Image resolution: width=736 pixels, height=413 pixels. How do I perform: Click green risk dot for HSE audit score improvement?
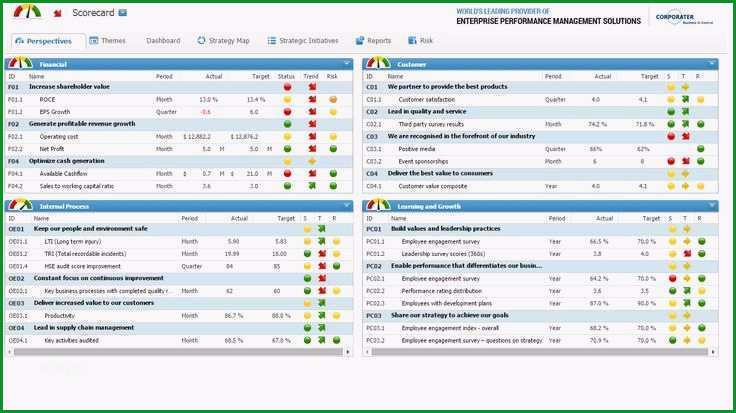point(337,266)
